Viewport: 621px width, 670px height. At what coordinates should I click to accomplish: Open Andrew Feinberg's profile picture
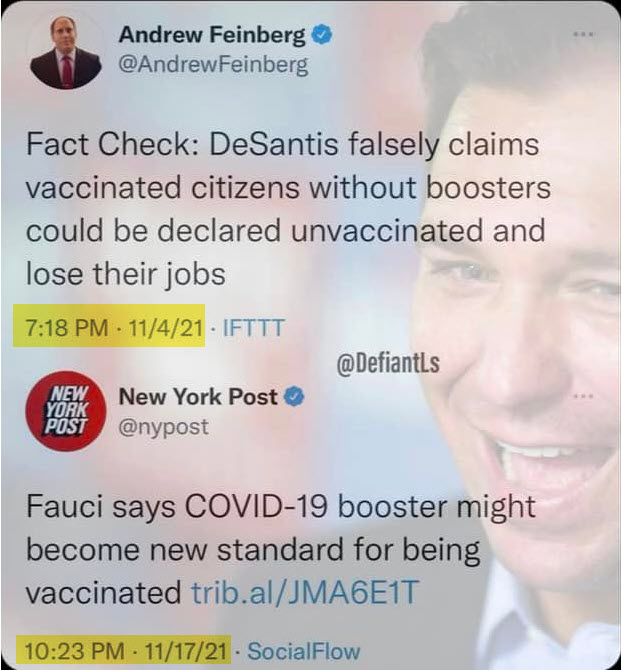pos(66,51)
